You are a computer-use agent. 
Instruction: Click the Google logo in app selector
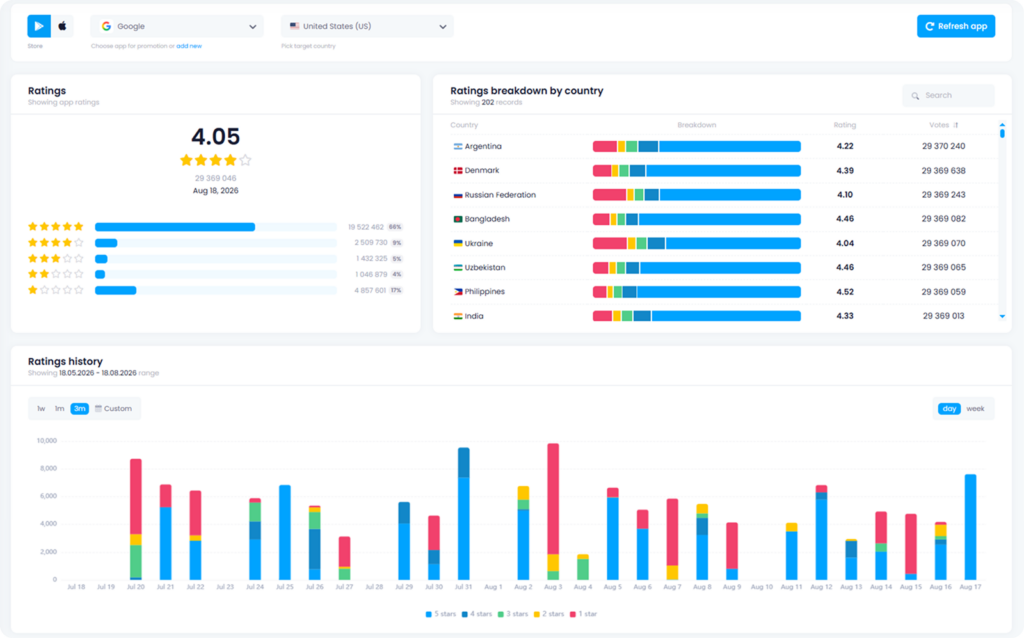[x=106, y=26]
